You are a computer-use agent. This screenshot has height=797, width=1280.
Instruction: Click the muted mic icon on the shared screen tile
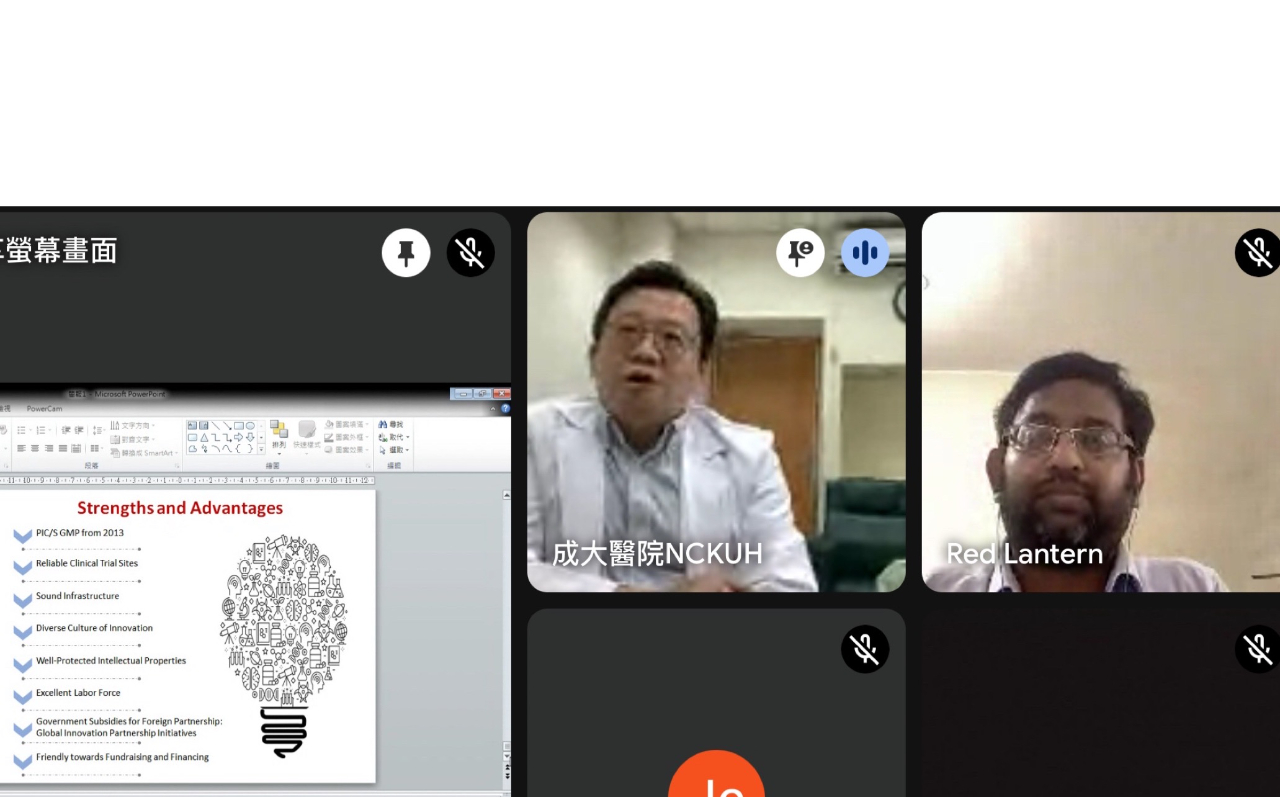coord(470,253)
